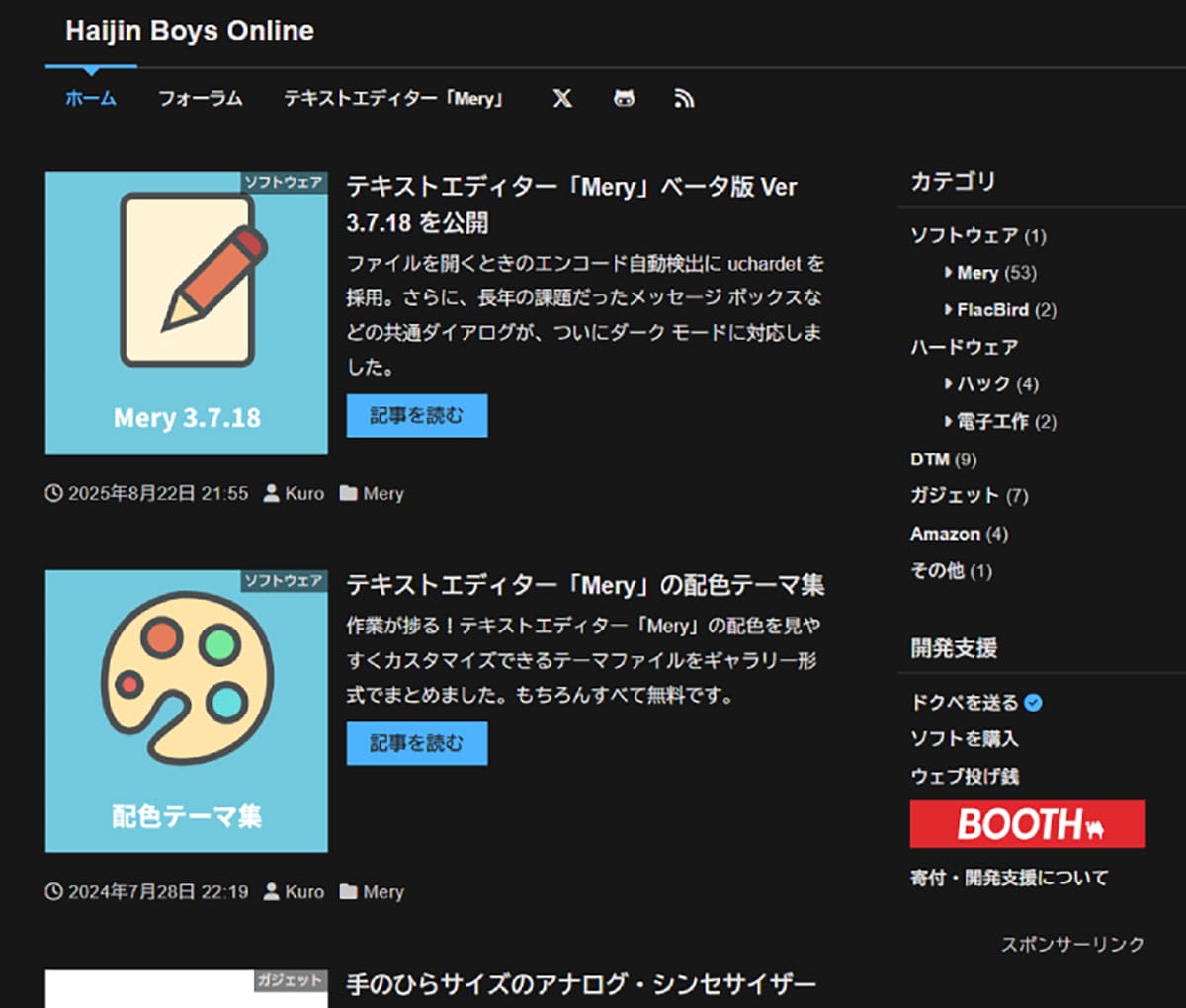Image resolution: width=1186 pixels, height=1008 pixels.
Task: Expand the FlacBird (2) subcategory arrow
Action: 949,310
